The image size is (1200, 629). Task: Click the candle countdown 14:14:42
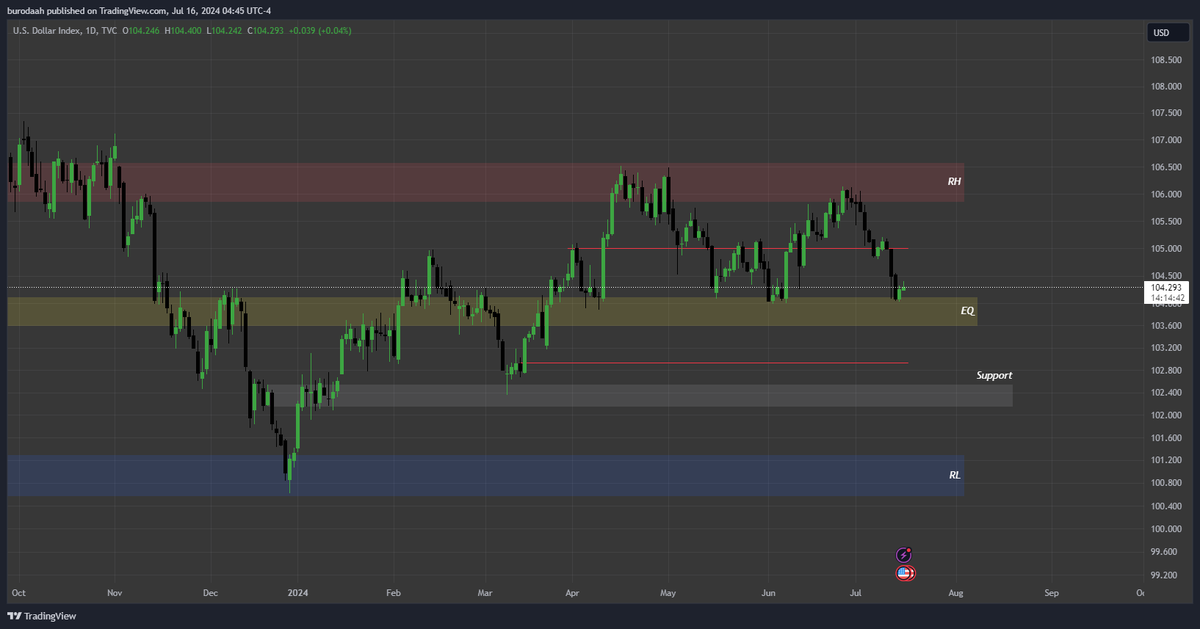(1166, 298)
